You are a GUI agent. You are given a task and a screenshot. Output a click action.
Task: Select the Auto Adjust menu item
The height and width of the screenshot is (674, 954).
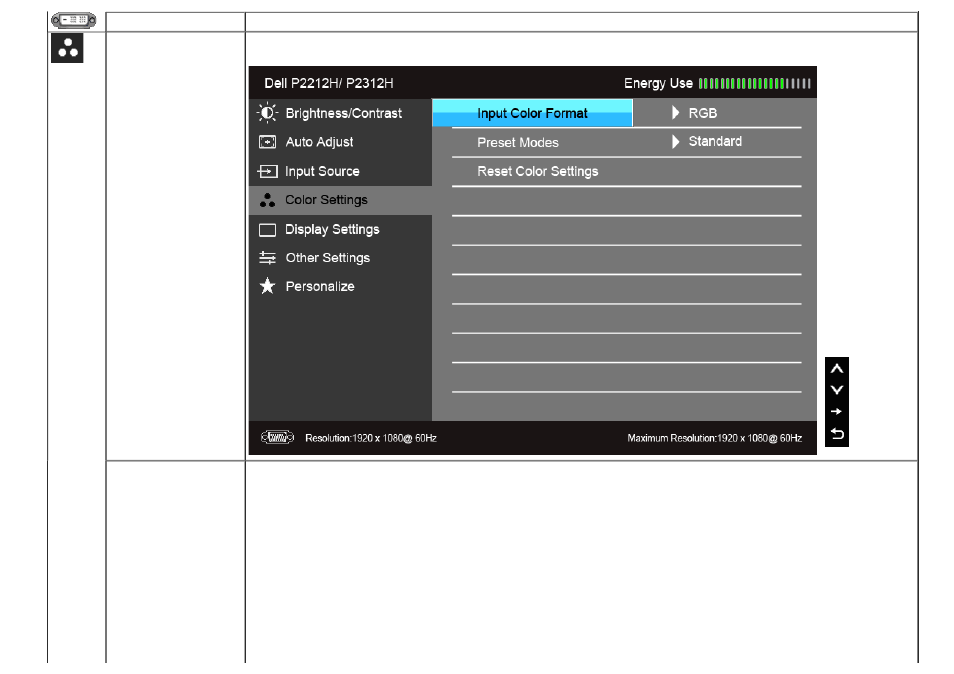tap(340, 142)
